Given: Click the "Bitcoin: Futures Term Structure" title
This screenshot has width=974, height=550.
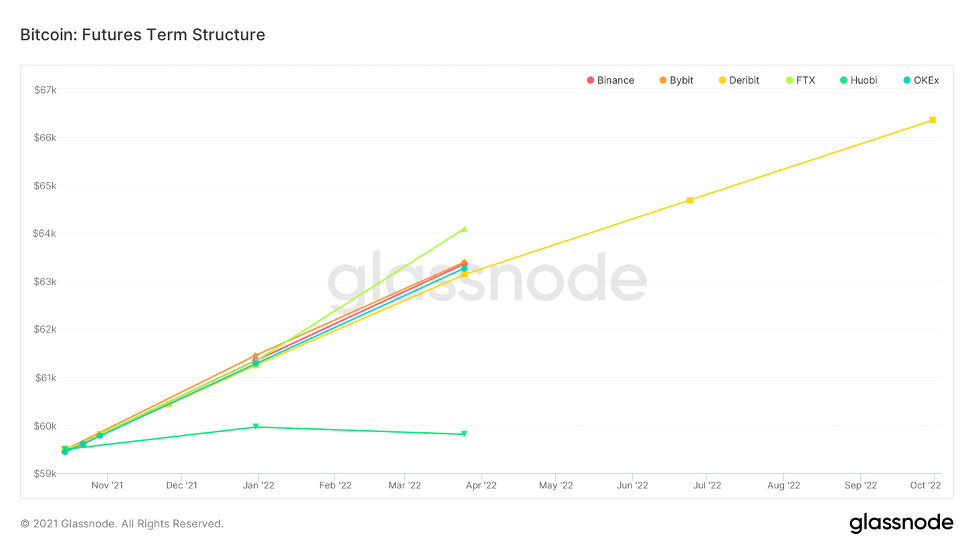Looking at the screenshot, I should [x=143, y=35].
